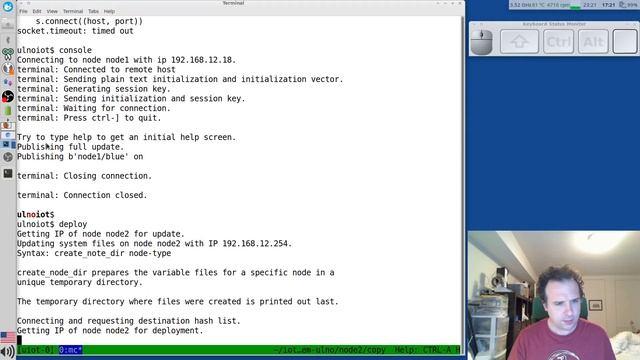Viewport: 640px width, 360px height.
Task: Click the Ctrl key indicator
Action: pos(558,42)
